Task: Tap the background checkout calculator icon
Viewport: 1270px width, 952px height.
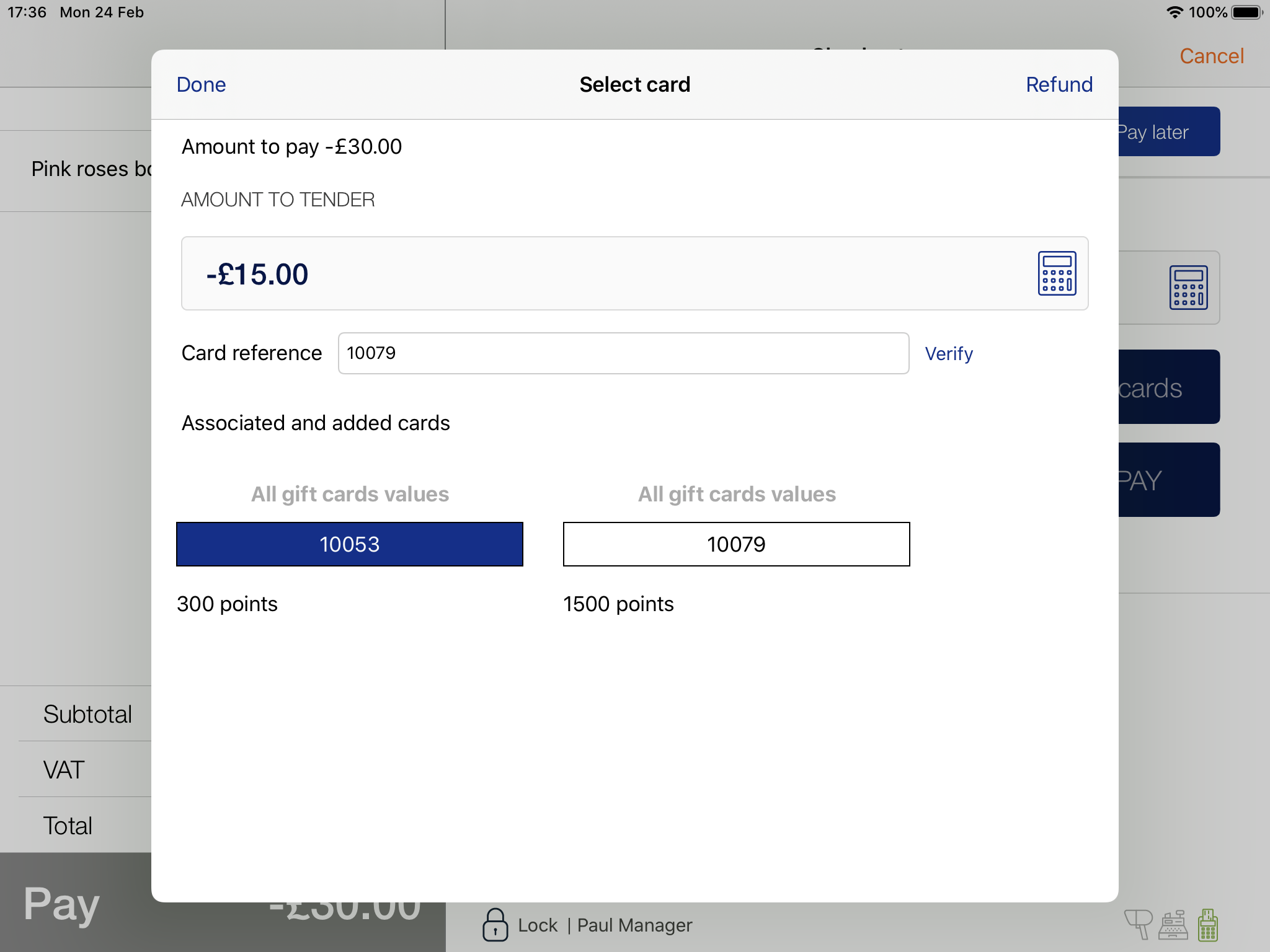Action: [x=1188, y=288]
